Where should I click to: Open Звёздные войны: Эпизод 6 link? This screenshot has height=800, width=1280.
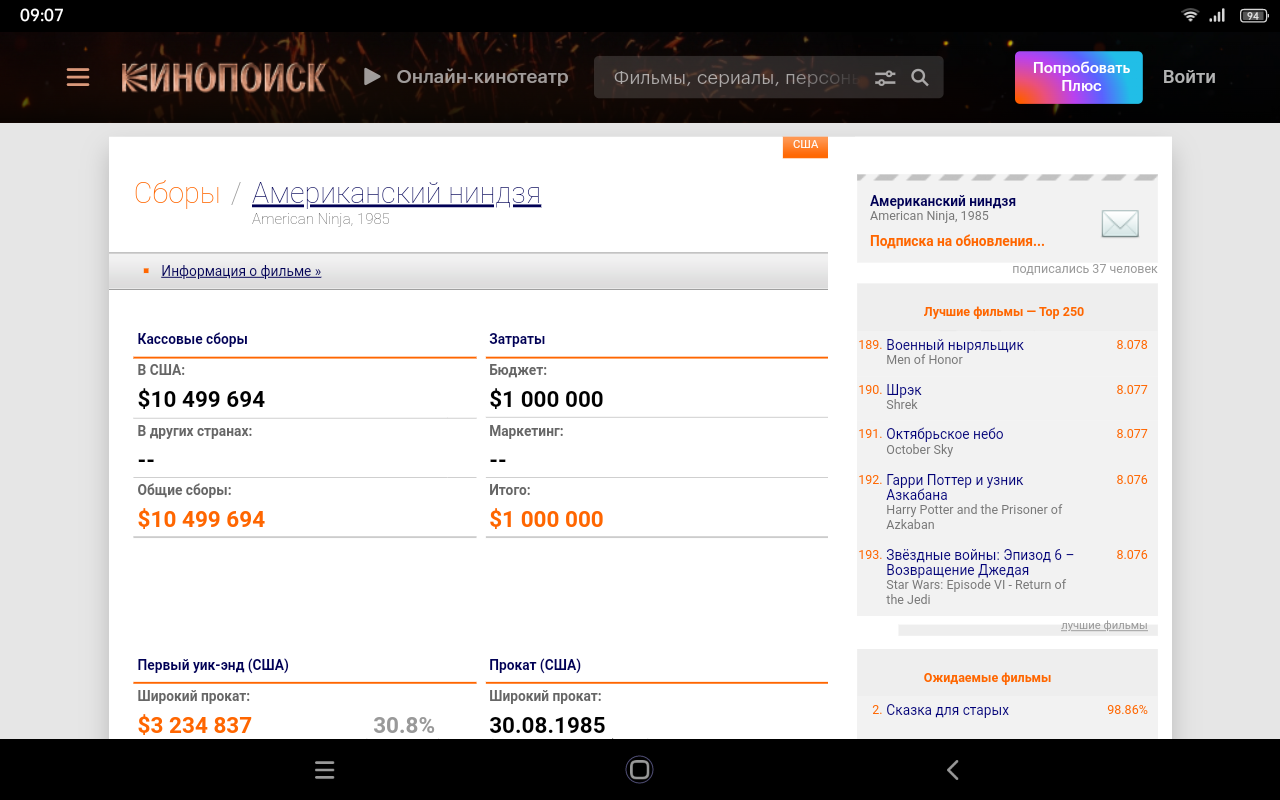point(980,562)
